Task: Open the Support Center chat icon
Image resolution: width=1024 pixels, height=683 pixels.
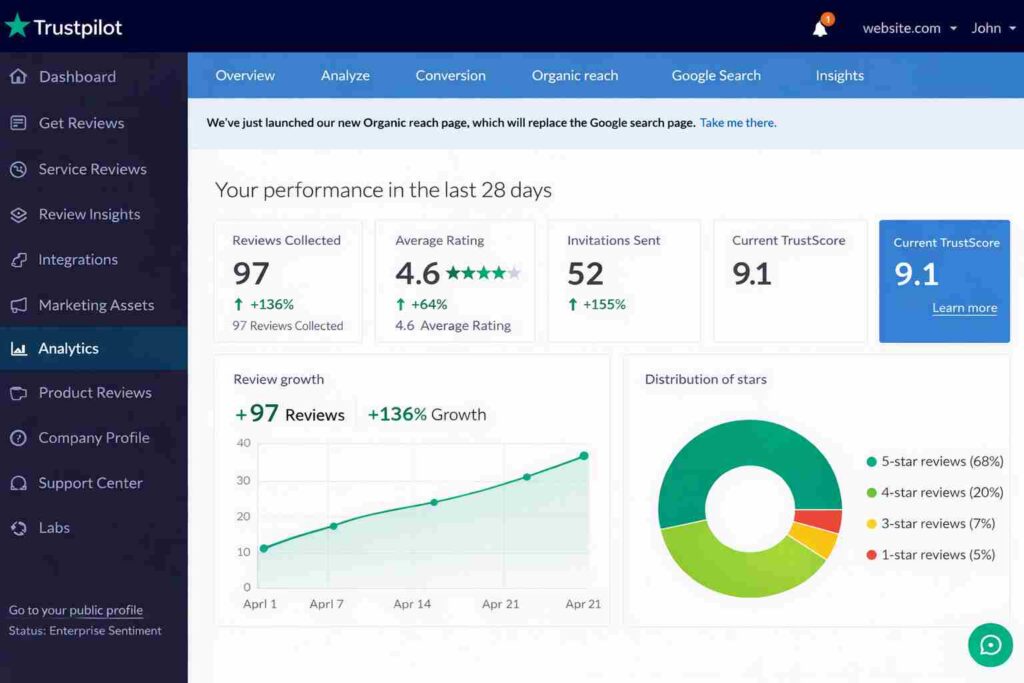Action: click(x=20, y=483)
